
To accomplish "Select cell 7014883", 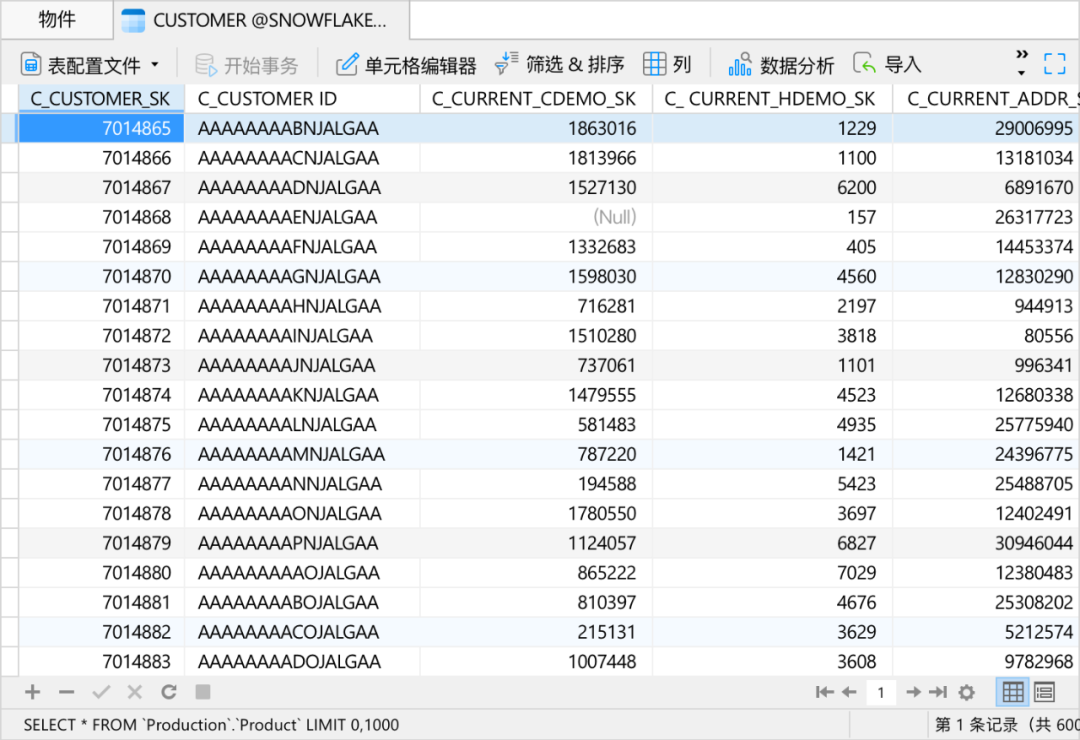I will tap(101, 661).
